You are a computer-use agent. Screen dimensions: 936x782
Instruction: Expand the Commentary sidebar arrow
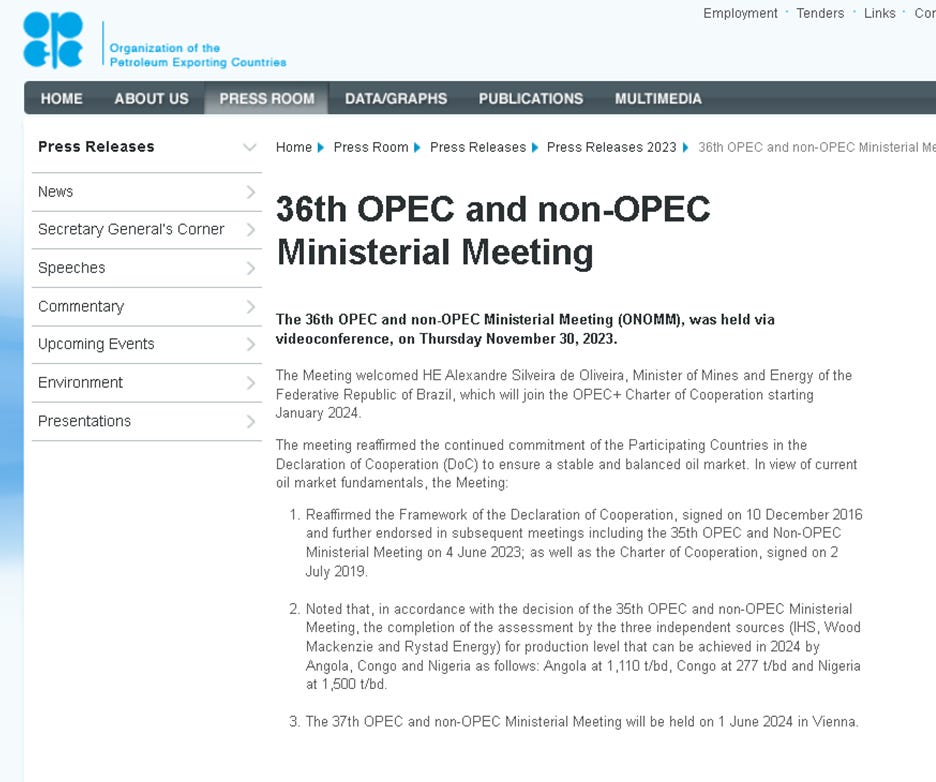(251, 306)
